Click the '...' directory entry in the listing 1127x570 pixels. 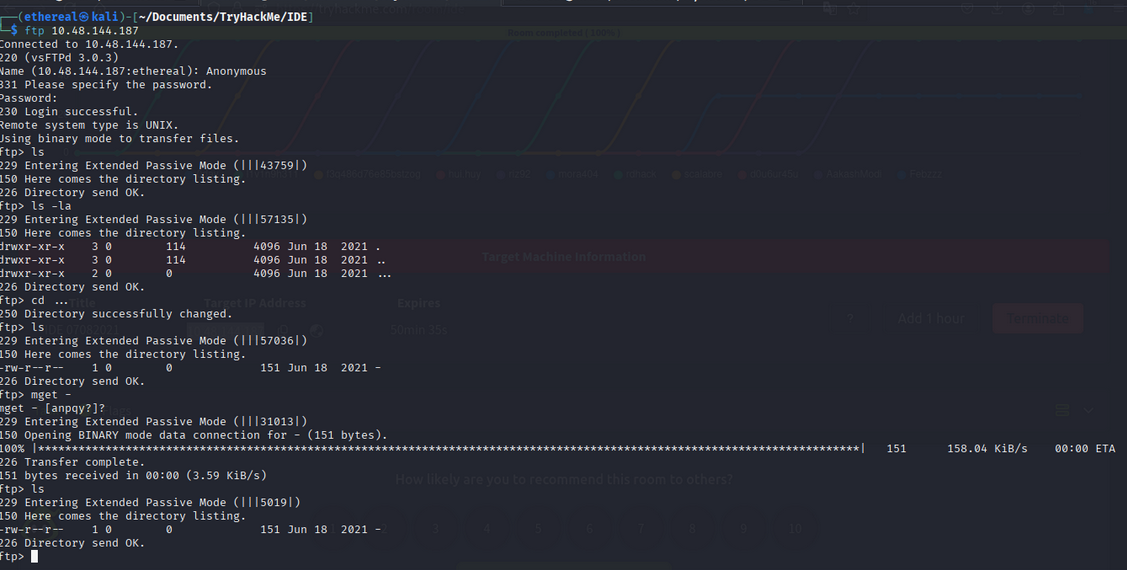(x=384, y=273)
